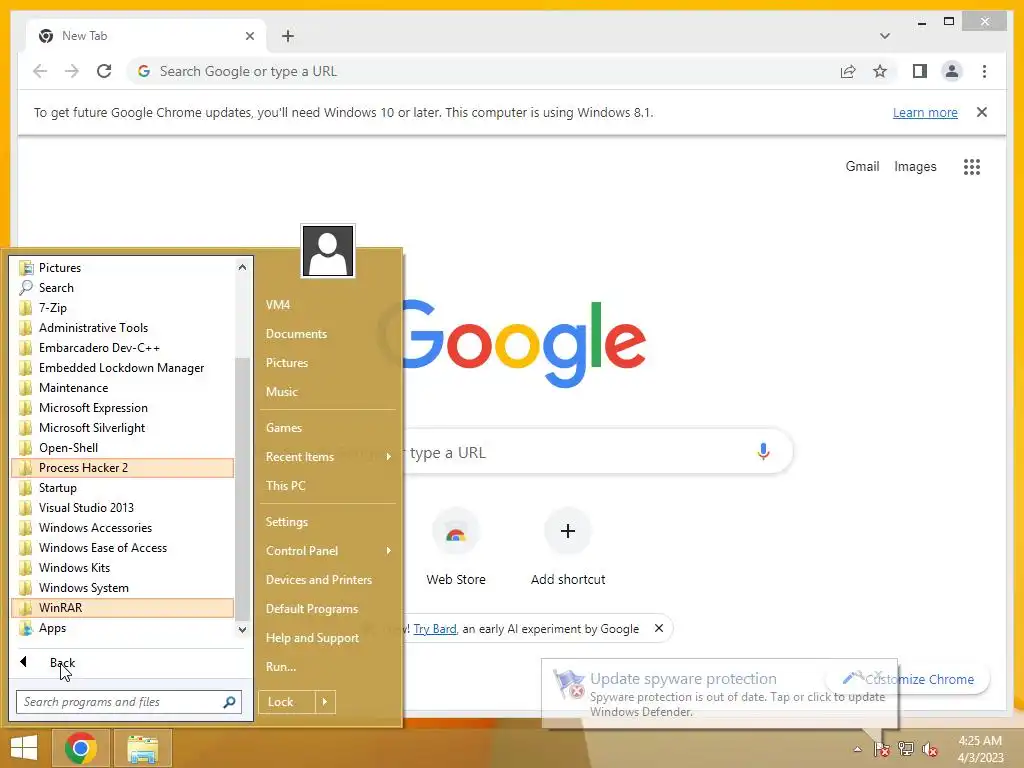Image resolution: width=1024 pixels, height=768 pixels.
Task: Open the Lock options arrow
Action: click(x=325, y=702)
